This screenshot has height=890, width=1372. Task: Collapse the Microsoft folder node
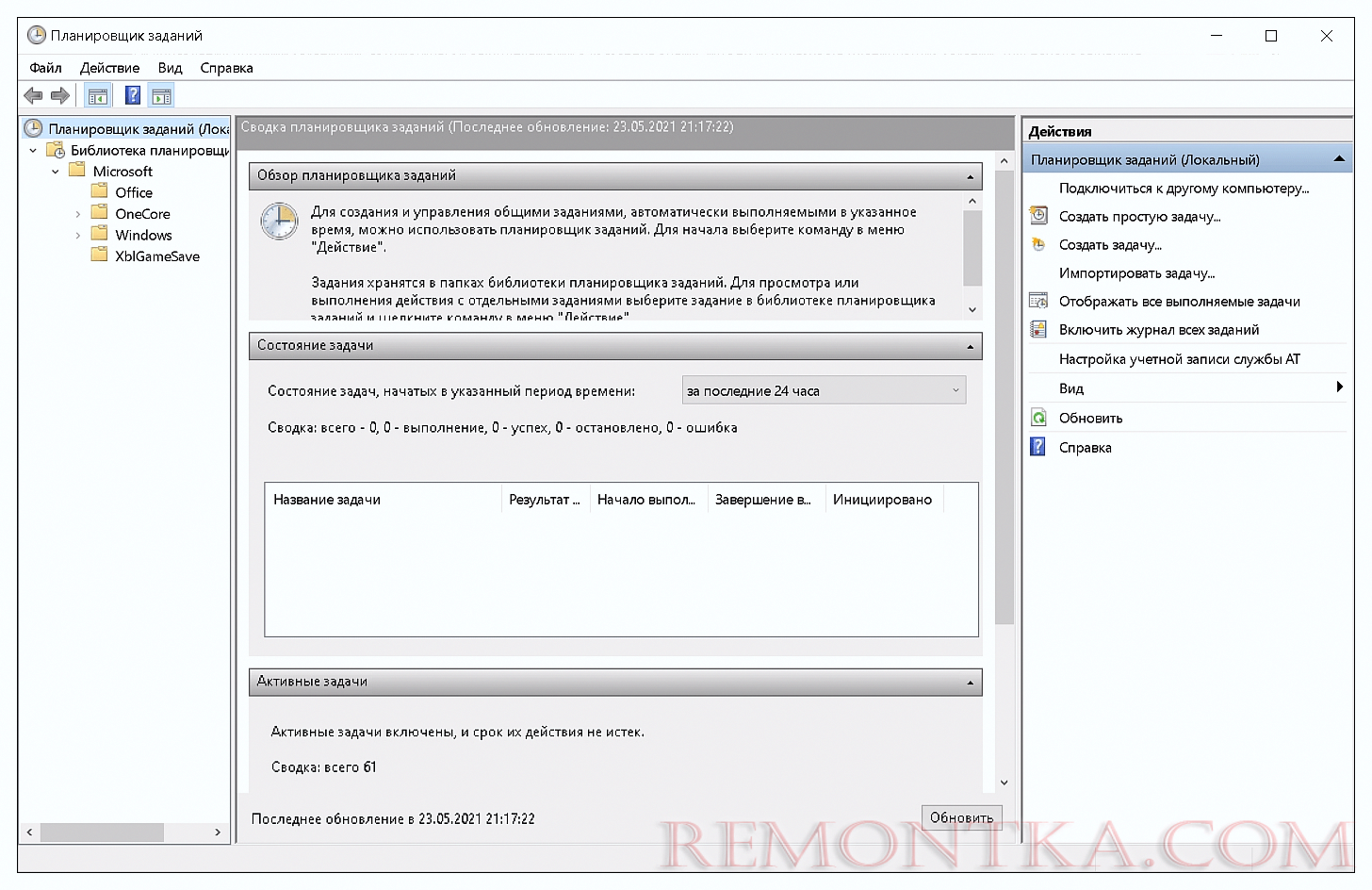[x=56, y=172]
